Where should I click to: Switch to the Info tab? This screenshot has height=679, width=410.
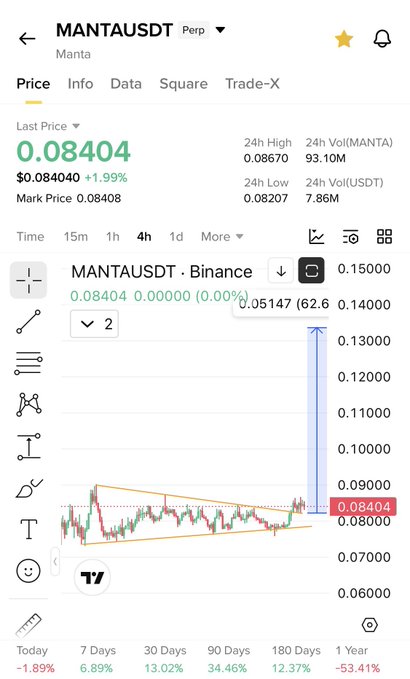pyautogui.click(x=81, y=84)
